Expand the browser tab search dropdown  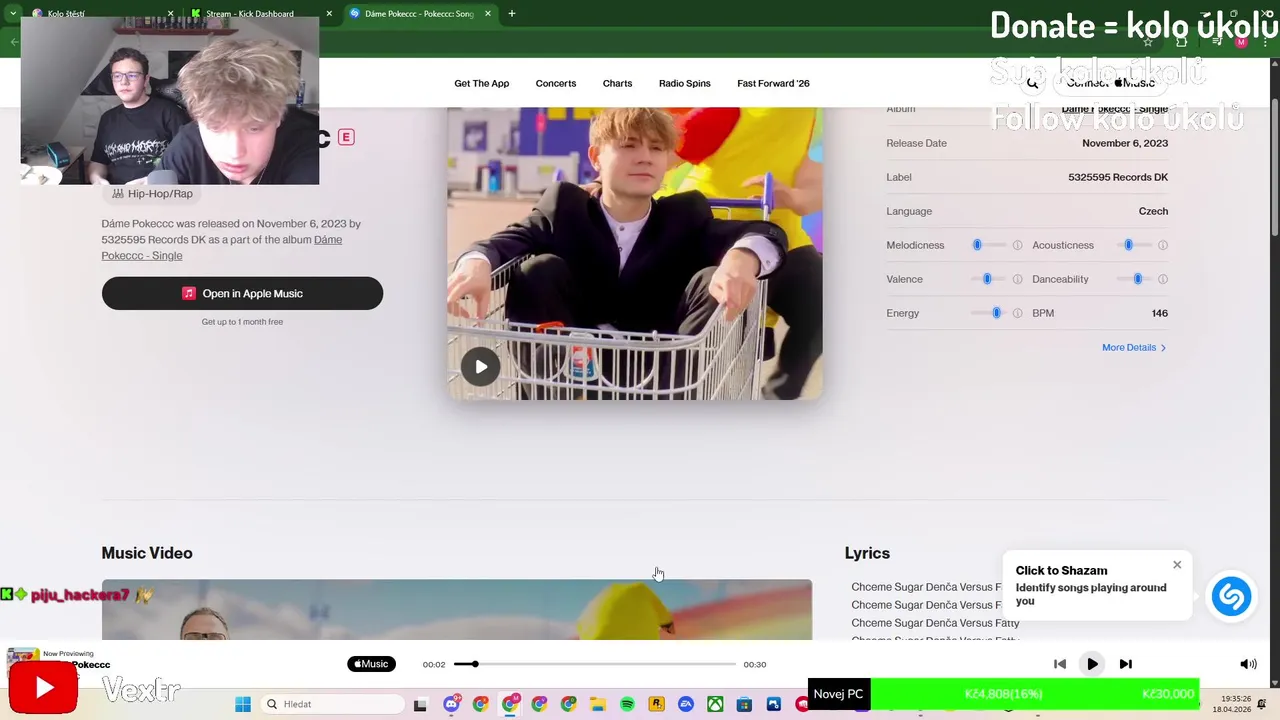(x=13, y=14)
